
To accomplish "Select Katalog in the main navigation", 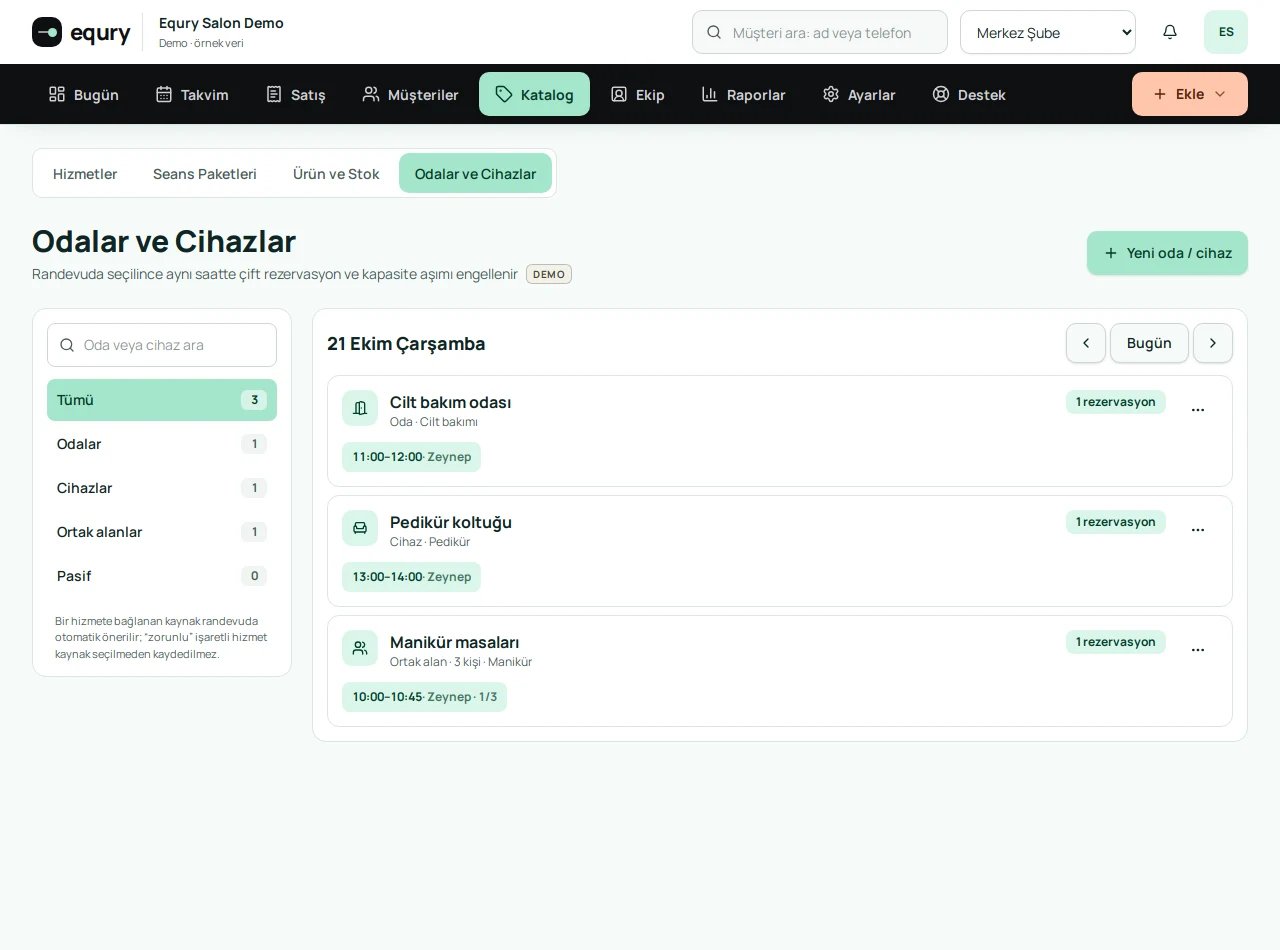I will (x=534, y=94).
